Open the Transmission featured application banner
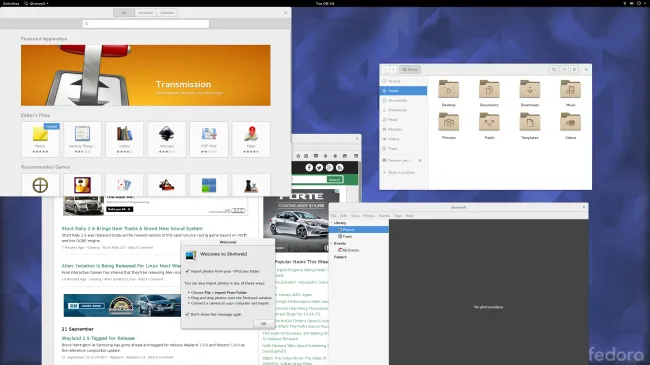The width and height of the screenshot is (650, 365). [x=146, y=75]
